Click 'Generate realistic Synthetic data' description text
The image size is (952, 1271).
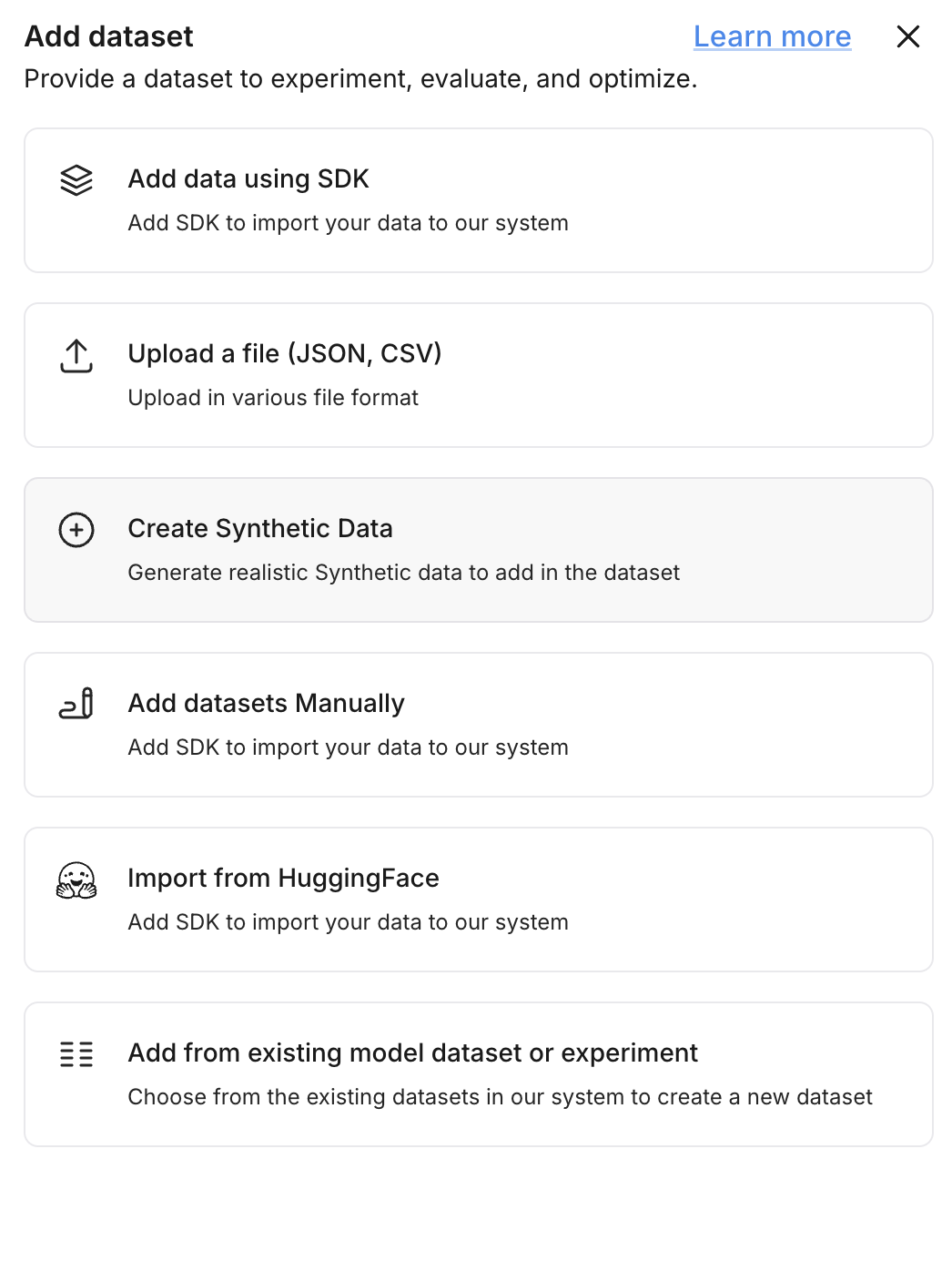pyautogui.click(x=403, y=573)
